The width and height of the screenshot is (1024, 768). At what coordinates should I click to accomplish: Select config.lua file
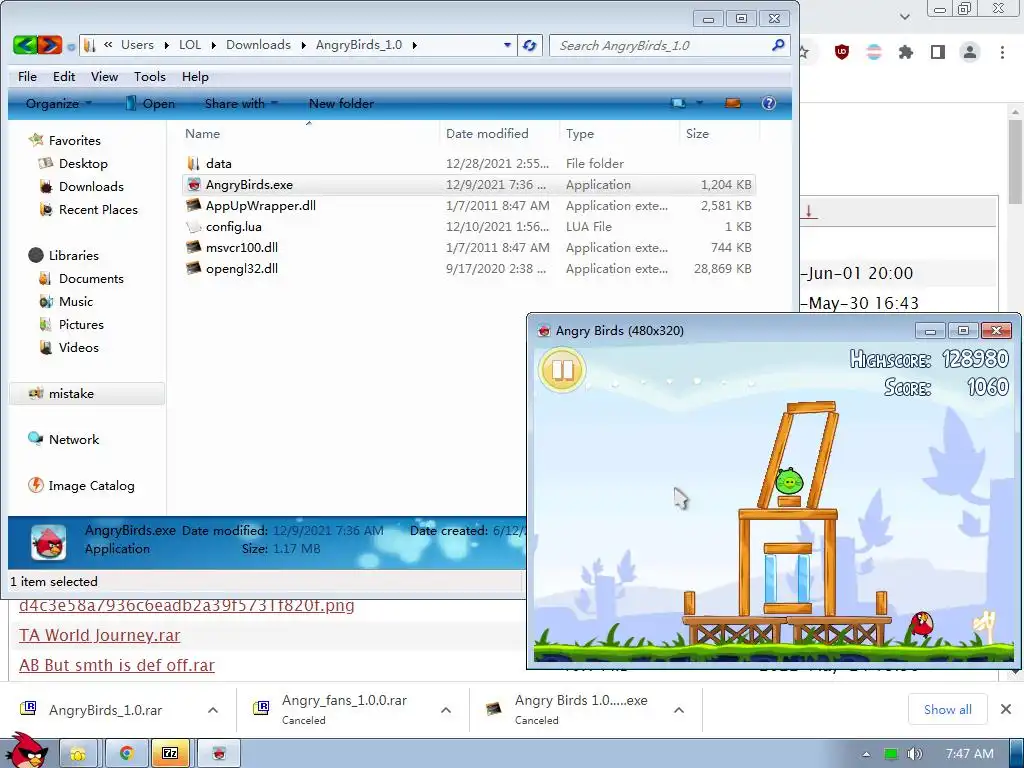pyautogui.click(x=233, y=227)
